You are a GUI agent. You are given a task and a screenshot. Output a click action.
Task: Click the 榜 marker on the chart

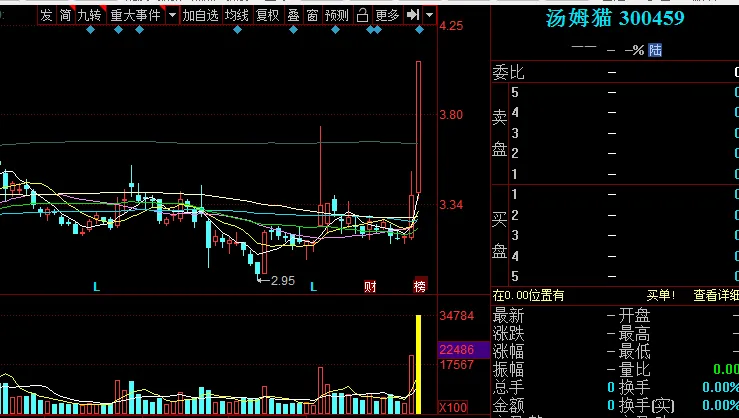(420, 287)
